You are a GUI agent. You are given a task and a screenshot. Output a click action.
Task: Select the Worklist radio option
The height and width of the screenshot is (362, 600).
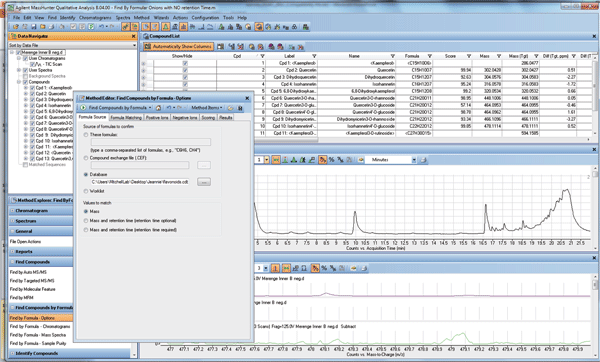pyautogui.click(x=86, y=191)
